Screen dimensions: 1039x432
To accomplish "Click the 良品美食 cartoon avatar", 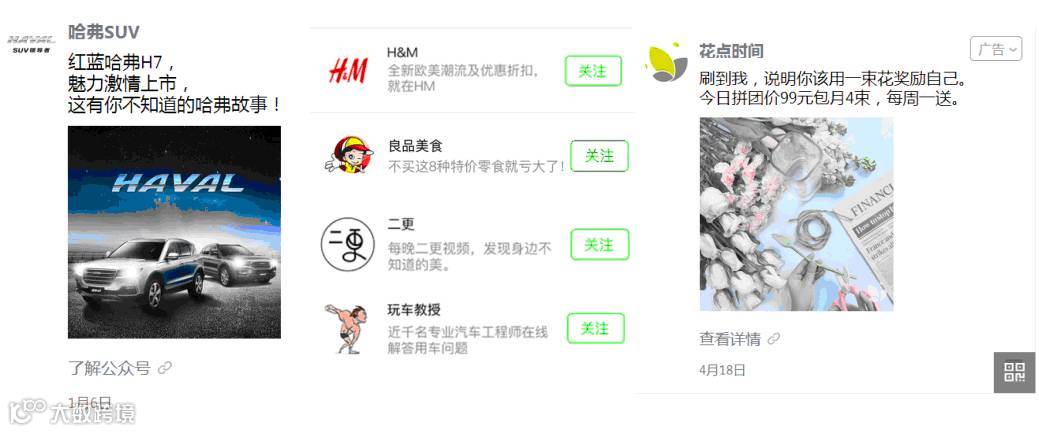I will (x=349, y=154).
